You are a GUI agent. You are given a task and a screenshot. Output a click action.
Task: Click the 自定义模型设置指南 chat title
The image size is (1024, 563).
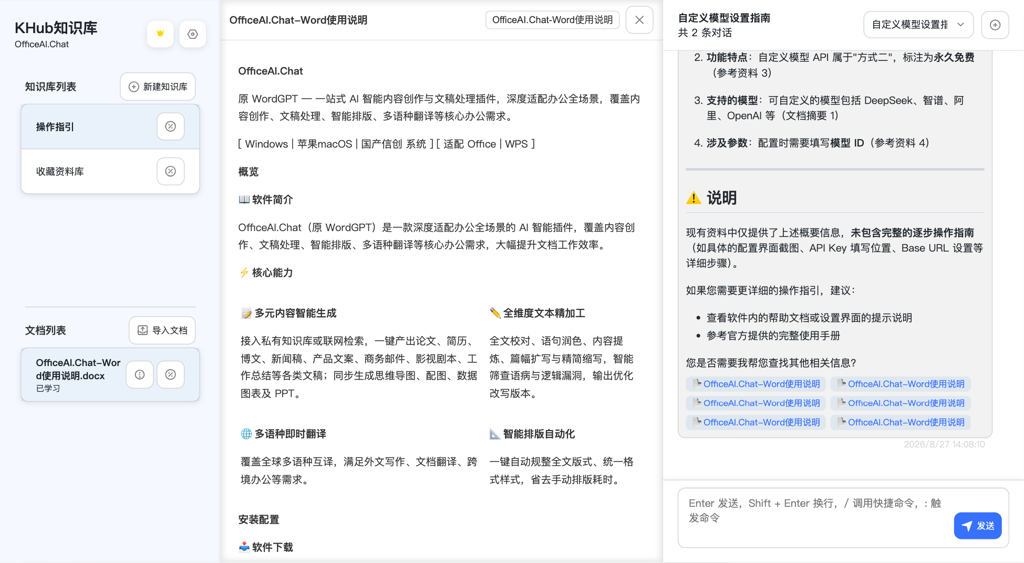tap(724, 18)
